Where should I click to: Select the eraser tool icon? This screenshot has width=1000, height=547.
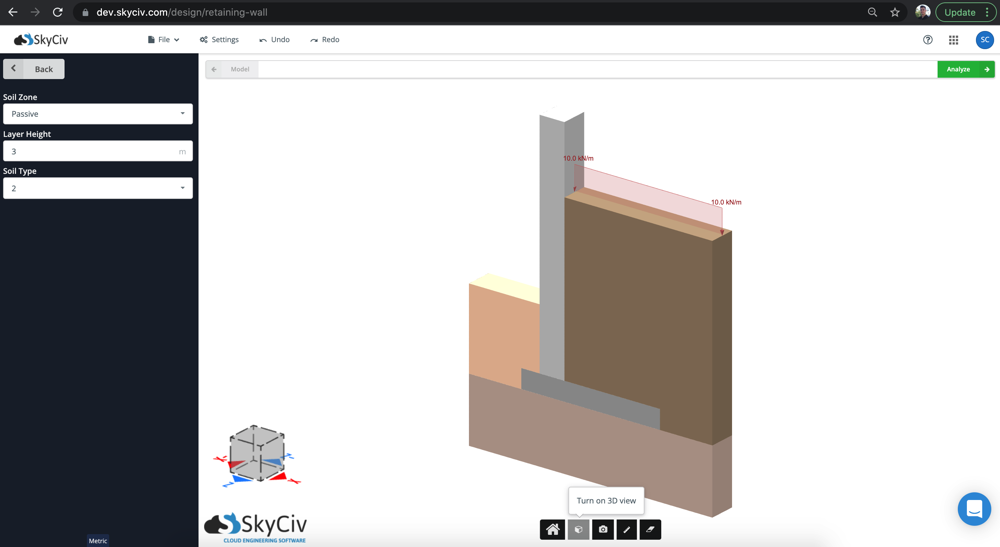[x=650, y=529]
